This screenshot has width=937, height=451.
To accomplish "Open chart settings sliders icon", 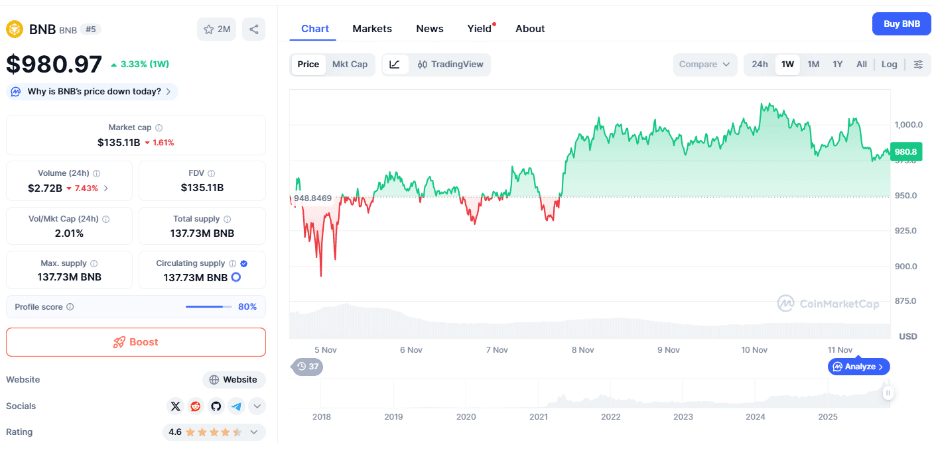I will click(x=918, y=64).
